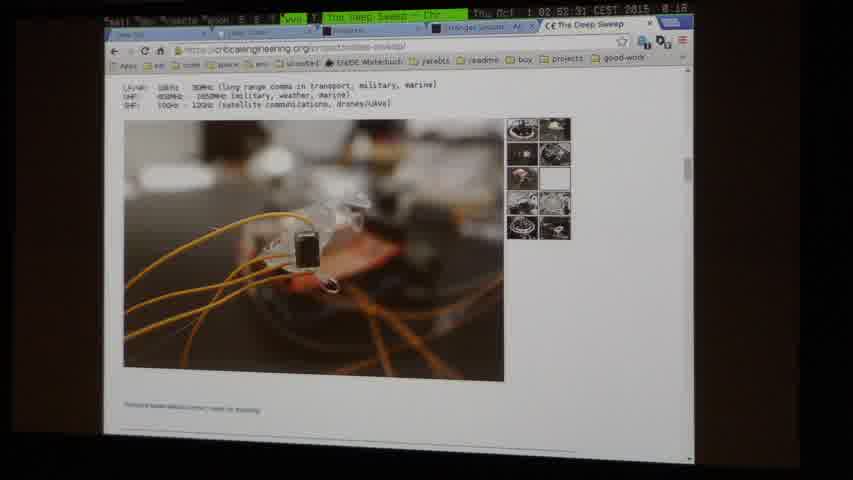Reload the page with the refresh icon
Screen dimensions: 853x480
(x=145, y=51)
